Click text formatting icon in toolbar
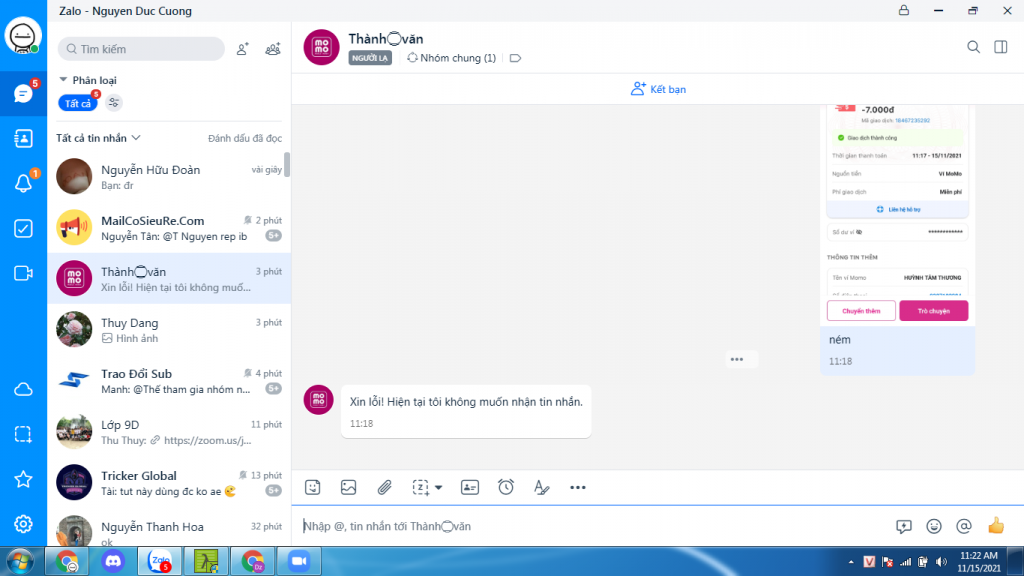1024x576 pixels. (x=541, y=487)
